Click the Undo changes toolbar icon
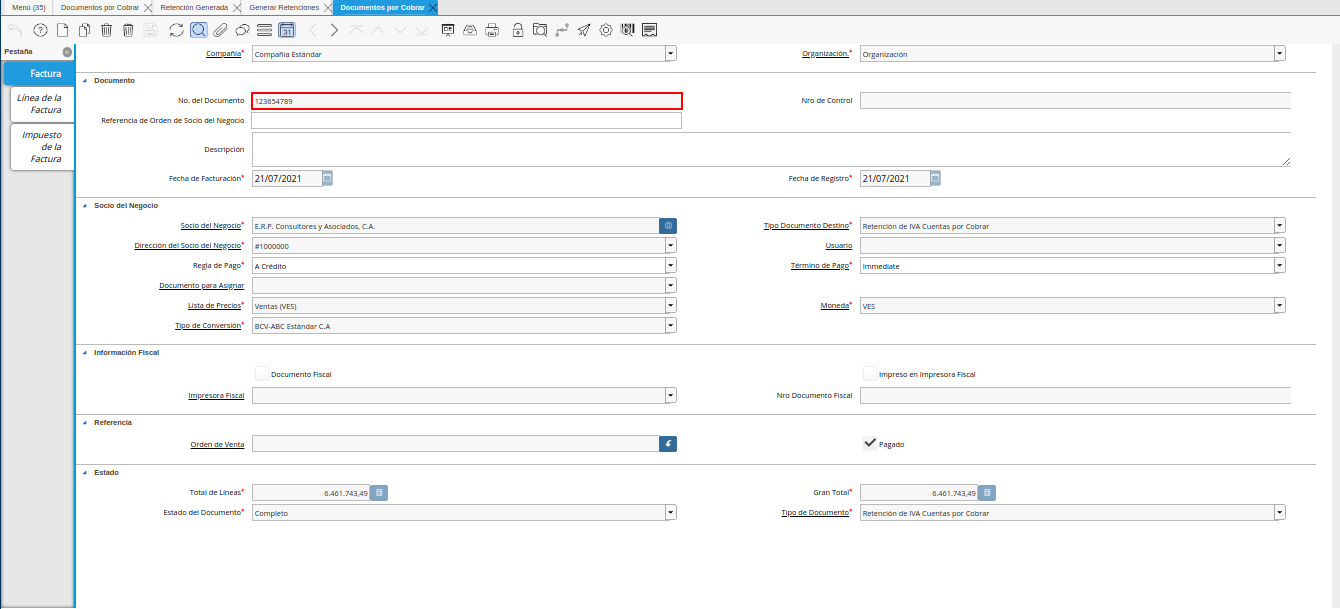The height and width of the screenshot is (609, 1340). (x=14, y=30)
